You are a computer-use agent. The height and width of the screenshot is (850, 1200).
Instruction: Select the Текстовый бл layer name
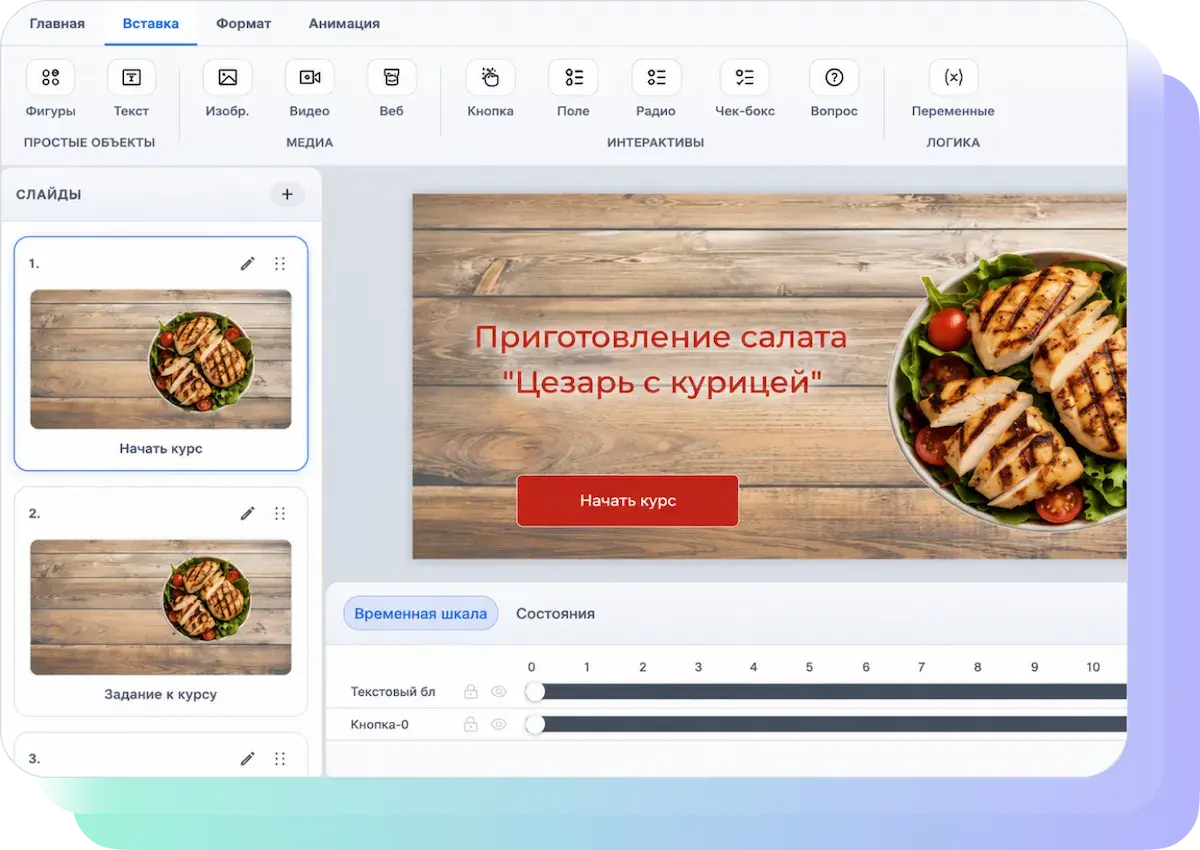tap(393, 691)
